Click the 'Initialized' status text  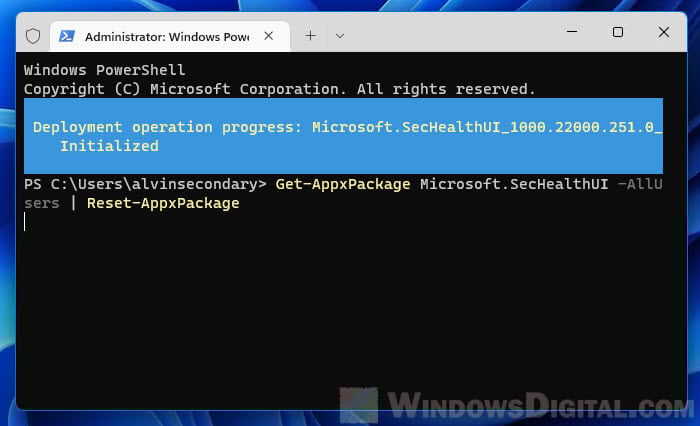point(109,146)
